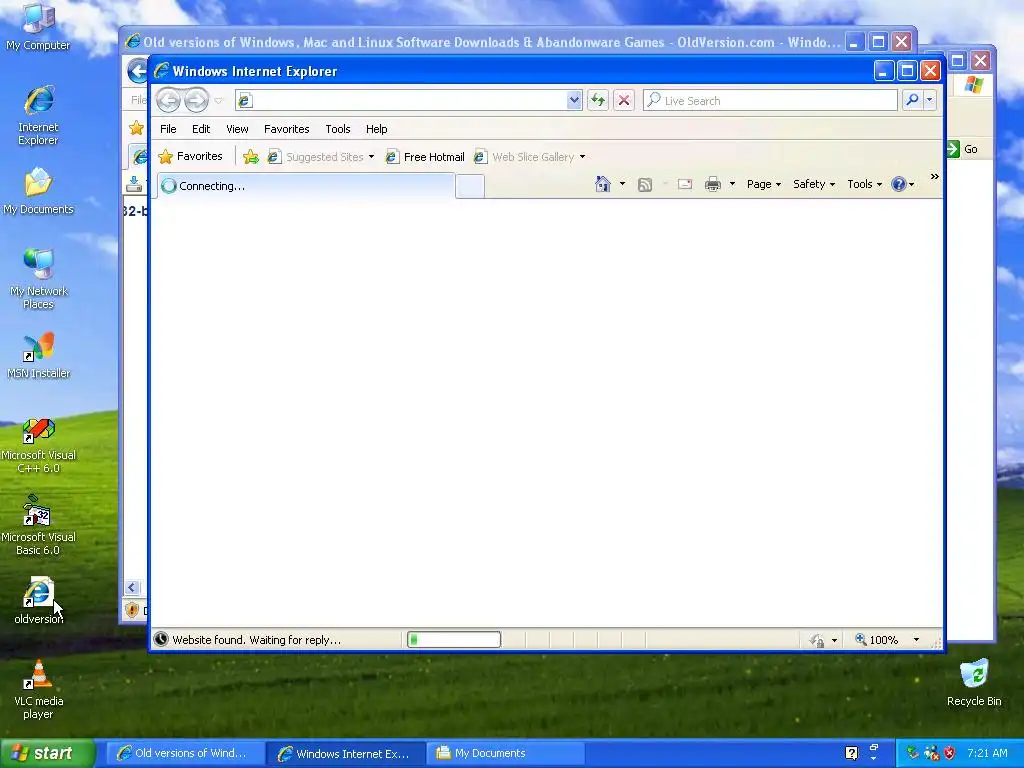The height and width of the screenshot is (768, 1024).
Task: Open the Safety command bar menu
Action: [814, 184]
